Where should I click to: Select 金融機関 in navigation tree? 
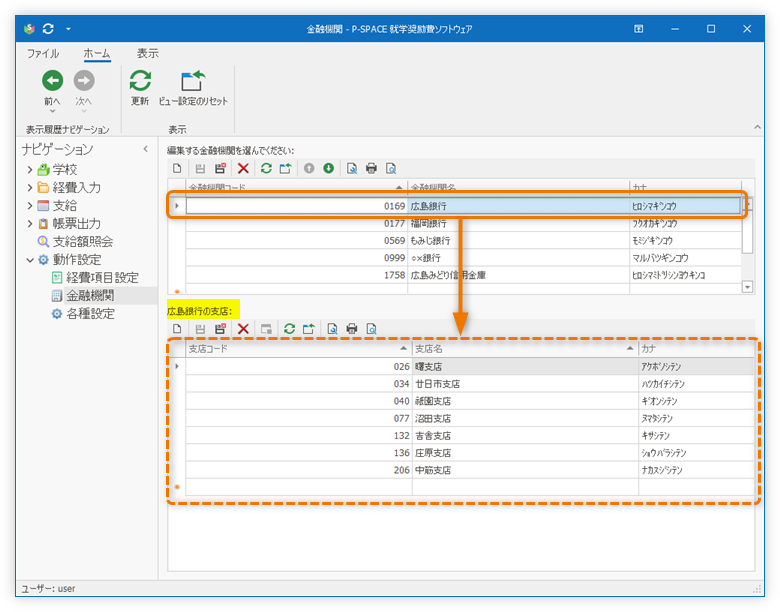(x=90, y=296)
